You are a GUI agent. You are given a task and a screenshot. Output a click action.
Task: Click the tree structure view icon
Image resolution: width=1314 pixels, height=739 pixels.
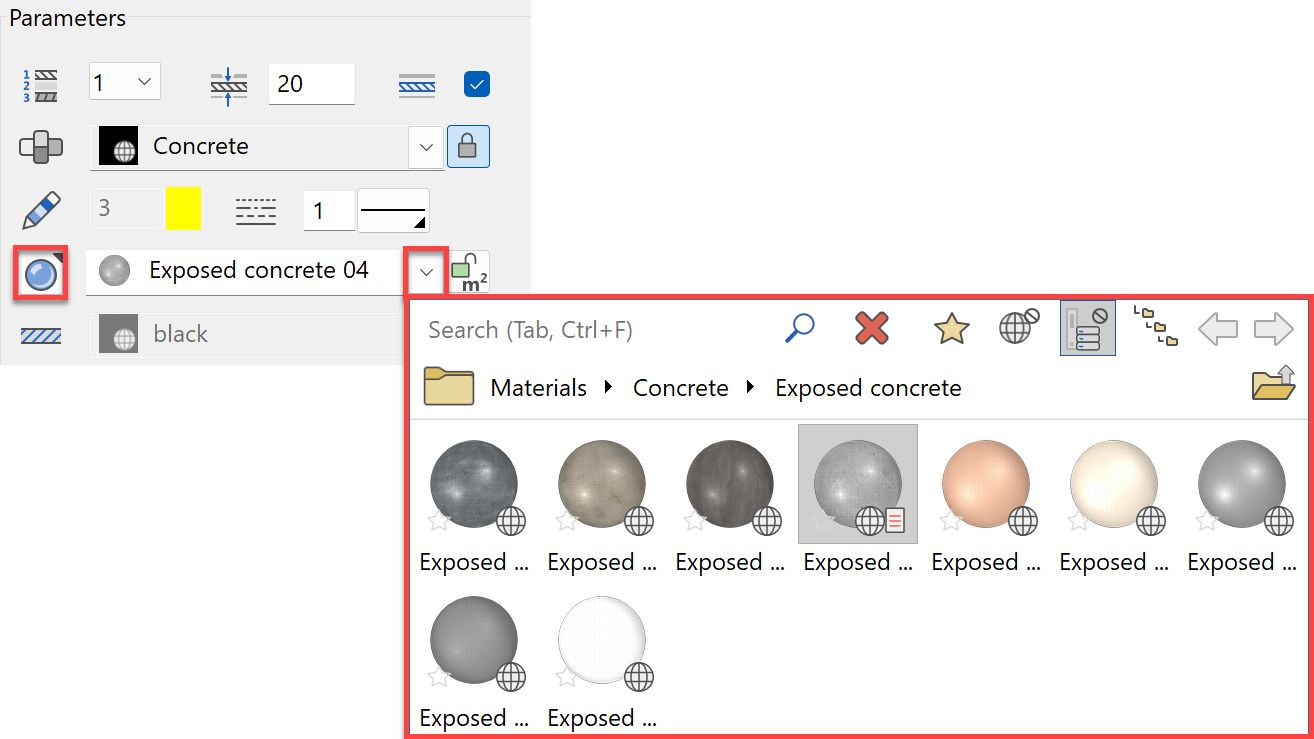(1155, 327)
